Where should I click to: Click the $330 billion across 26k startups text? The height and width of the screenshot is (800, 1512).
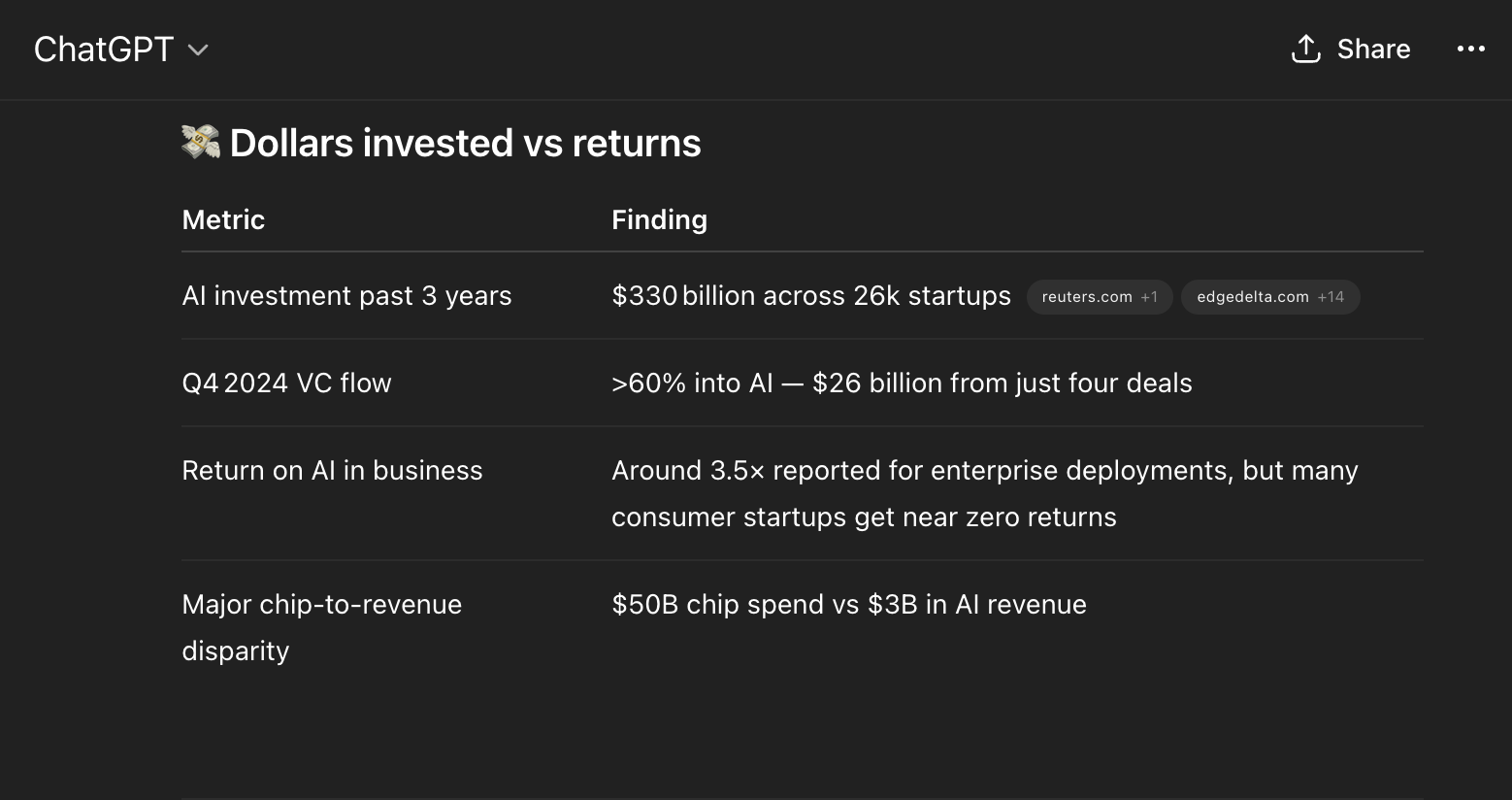[x=811, y=296]
